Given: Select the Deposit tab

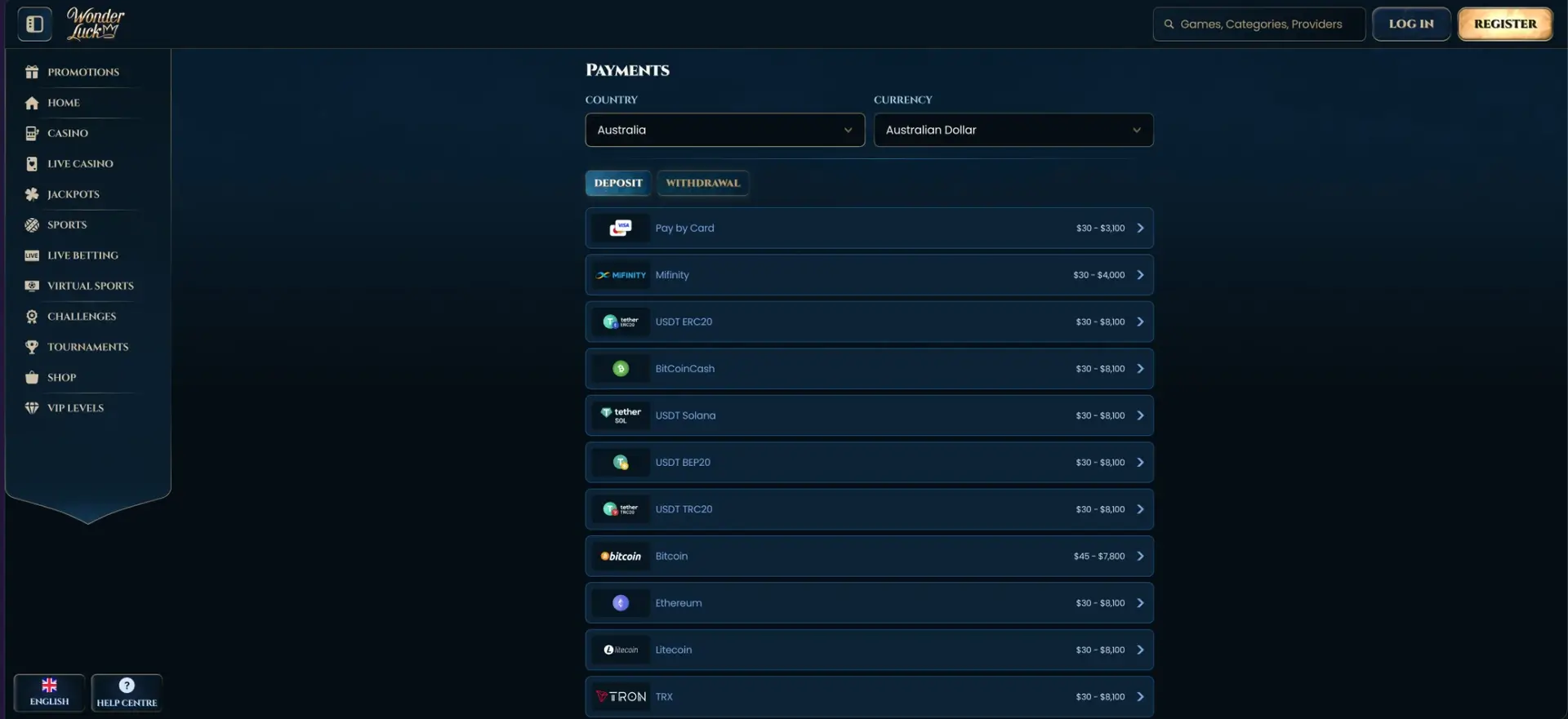Looking at the screenshot, I should [x=618, y=183].
